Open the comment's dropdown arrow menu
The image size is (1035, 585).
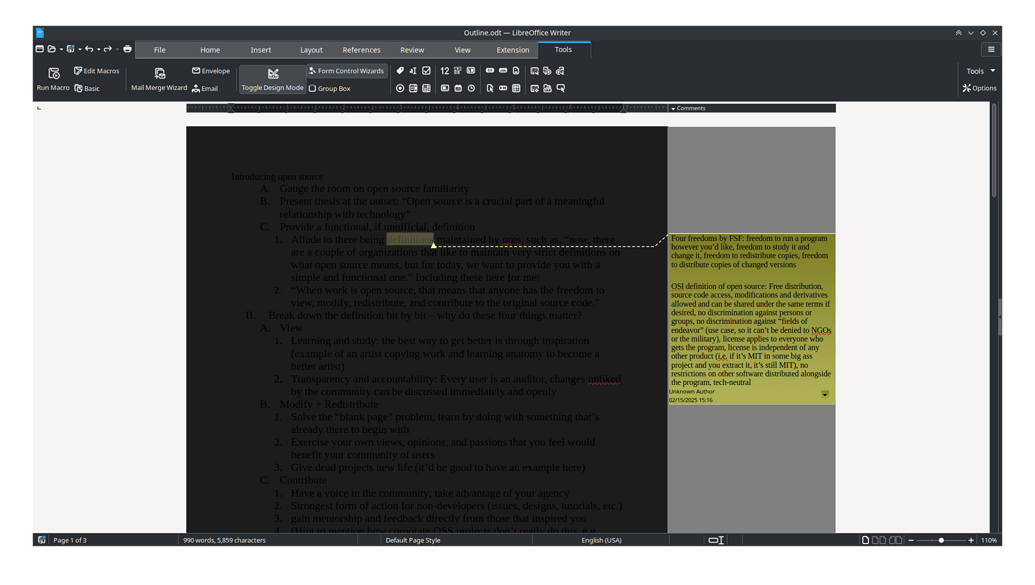click(x=825, y=394)
